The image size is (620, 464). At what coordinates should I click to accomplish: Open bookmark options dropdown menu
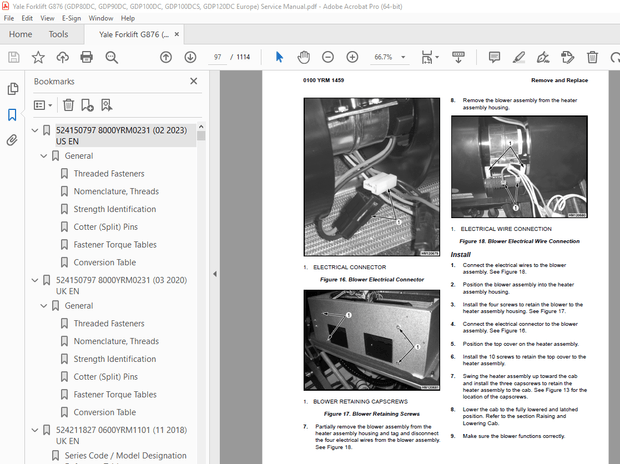tap(43, 105)
